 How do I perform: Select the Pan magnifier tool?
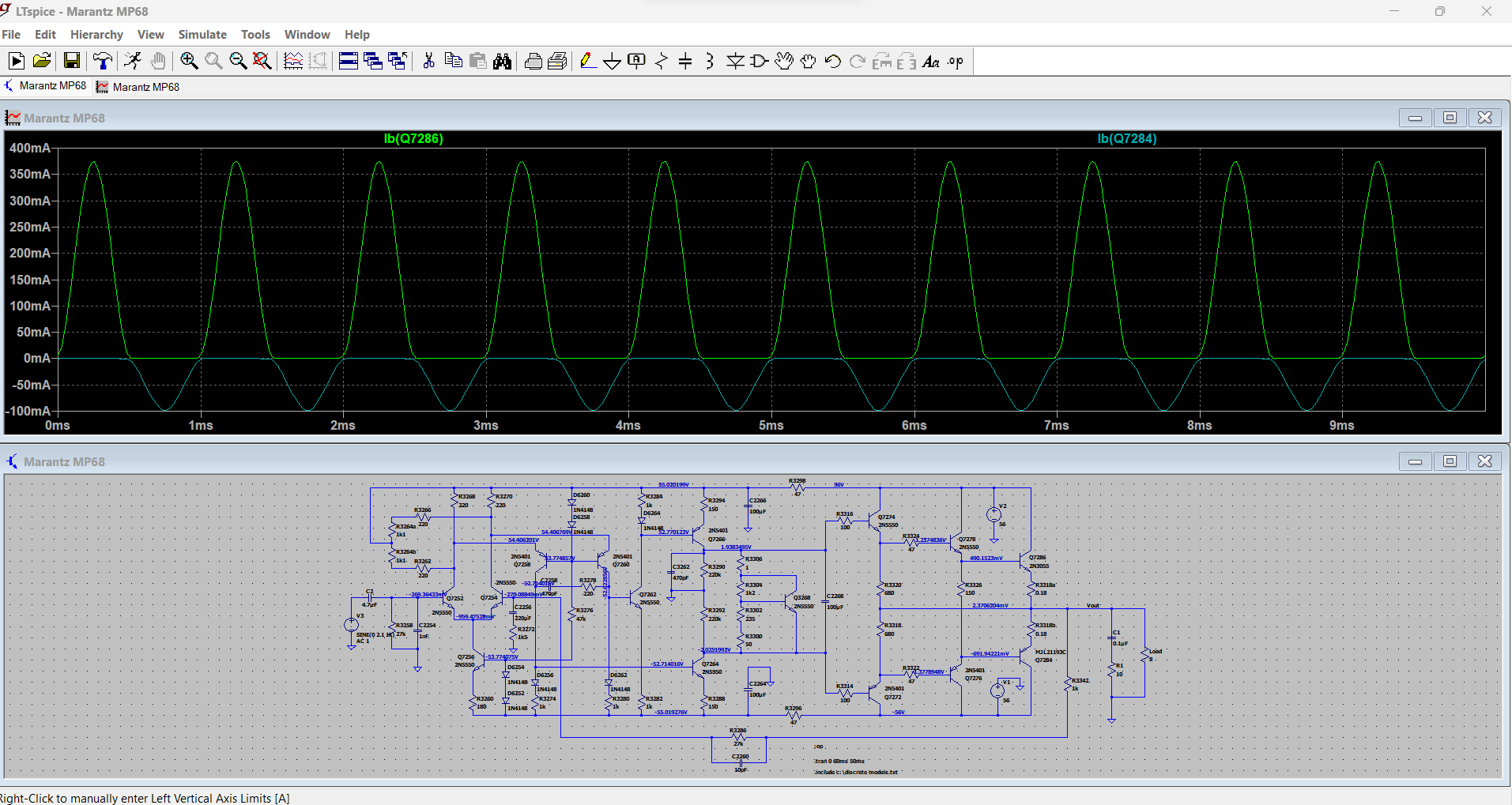pyautogui.click(x=213, y=62)
